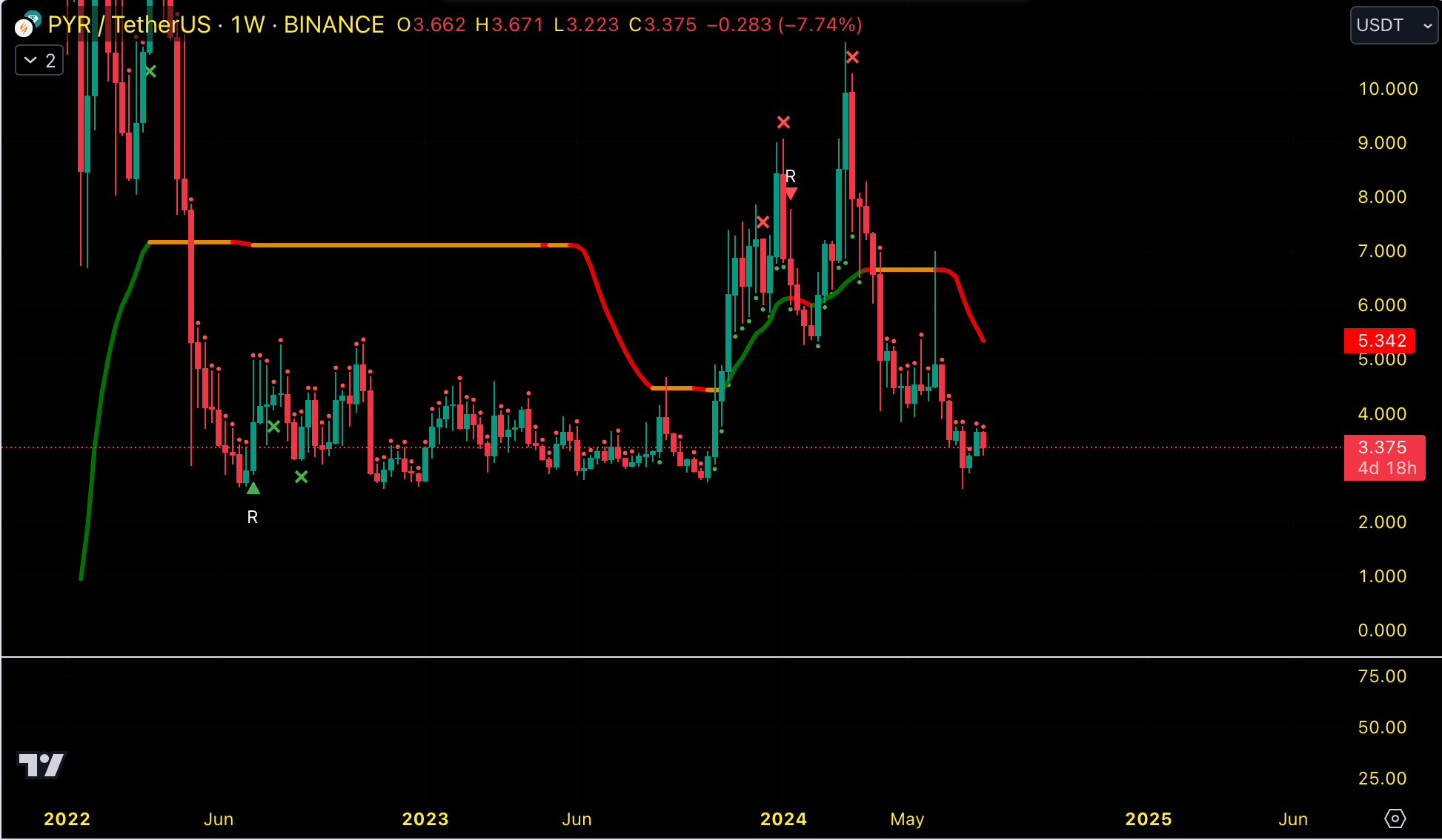Click the BINANCE exchange label

334,25
